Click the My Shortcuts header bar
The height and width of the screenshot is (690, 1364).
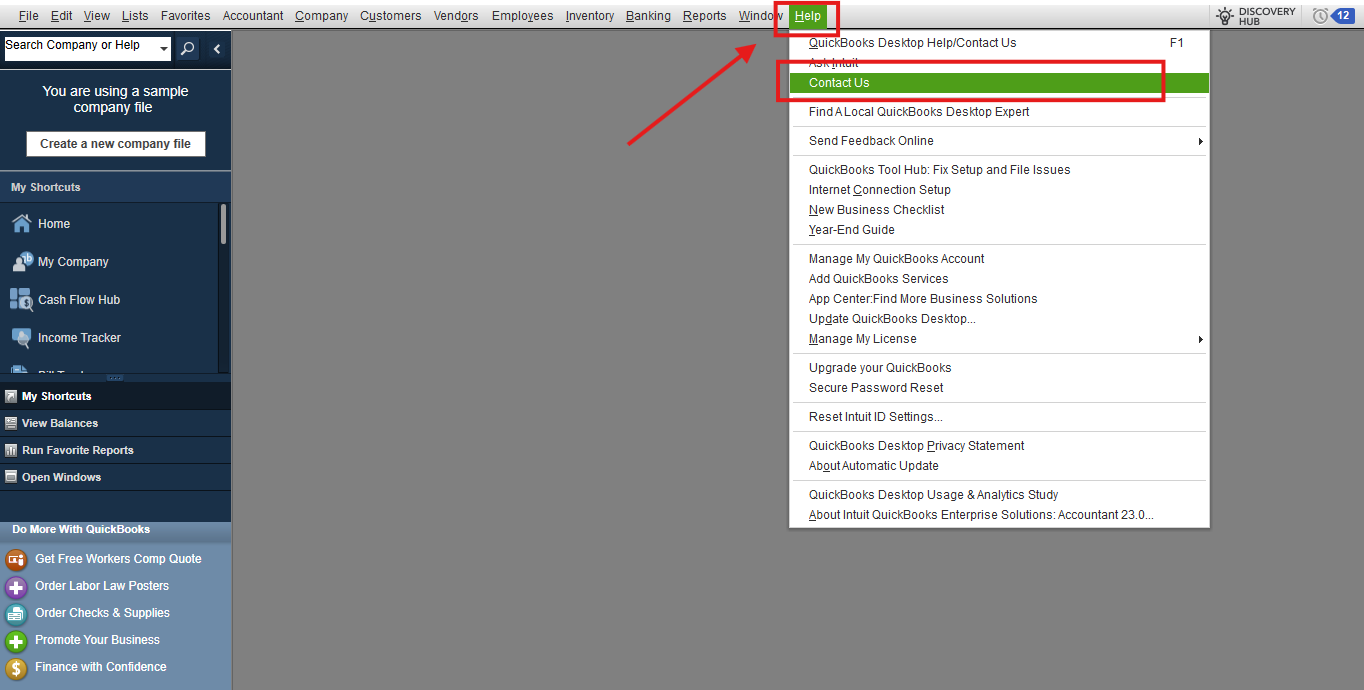pyautogui.click(x=115, y=188)
